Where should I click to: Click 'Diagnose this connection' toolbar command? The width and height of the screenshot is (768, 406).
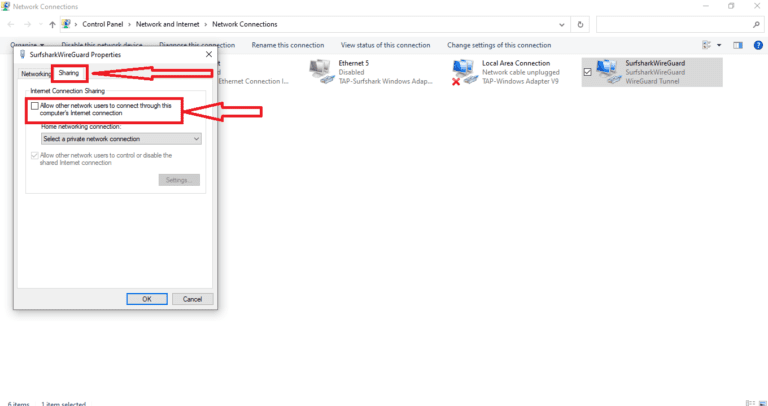pos(197,45)
